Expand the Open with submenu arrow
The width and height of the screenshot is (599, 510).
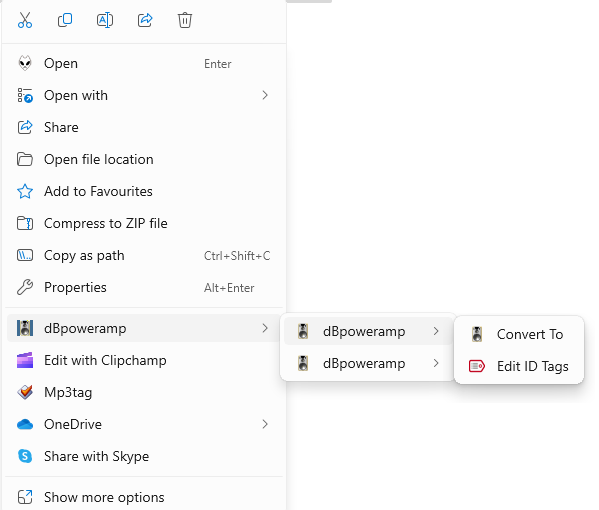click(x=265, y=95)
